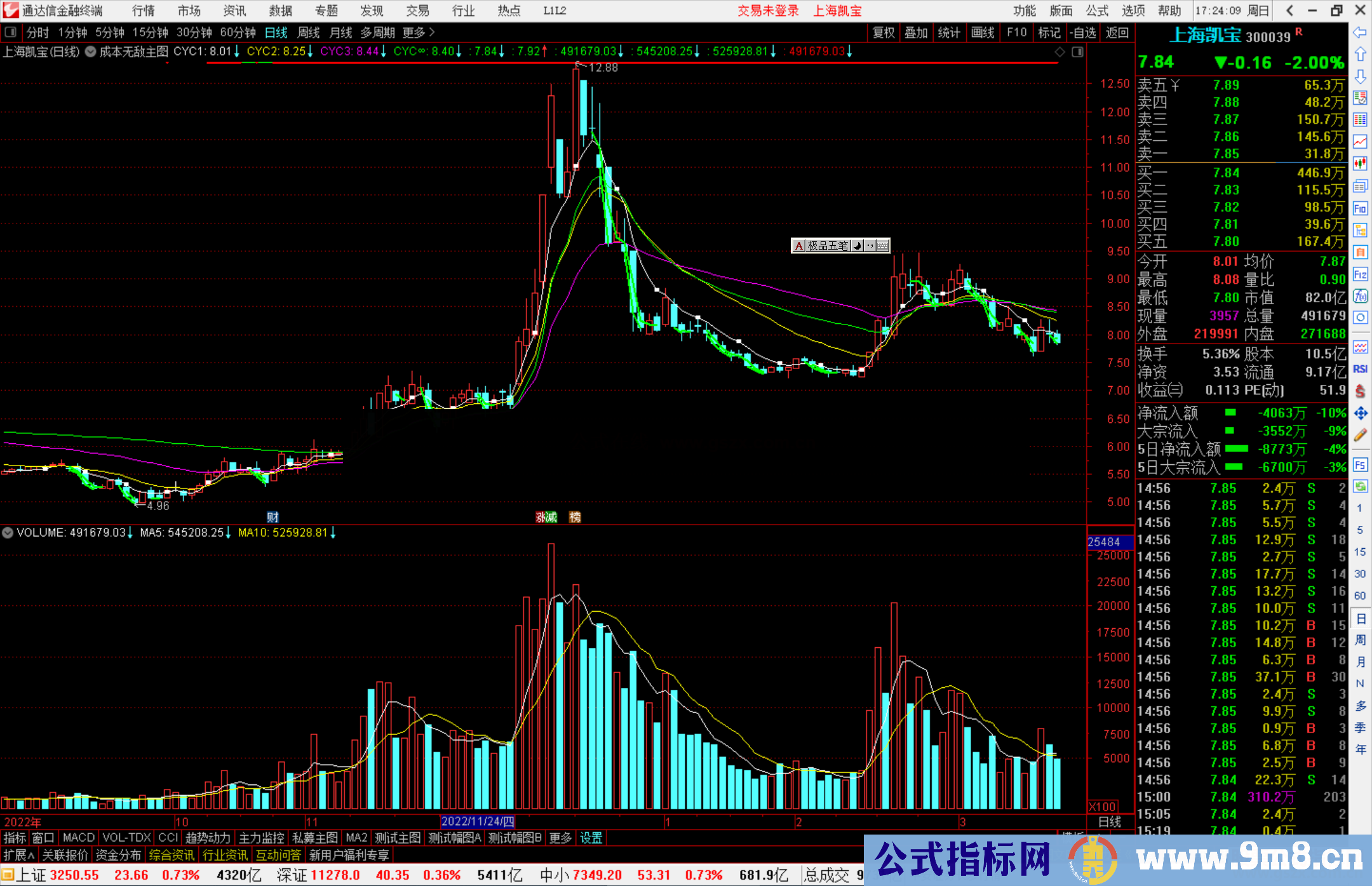
Task: Click the panel layout icon beside diamond
Action: point(1078,52)
